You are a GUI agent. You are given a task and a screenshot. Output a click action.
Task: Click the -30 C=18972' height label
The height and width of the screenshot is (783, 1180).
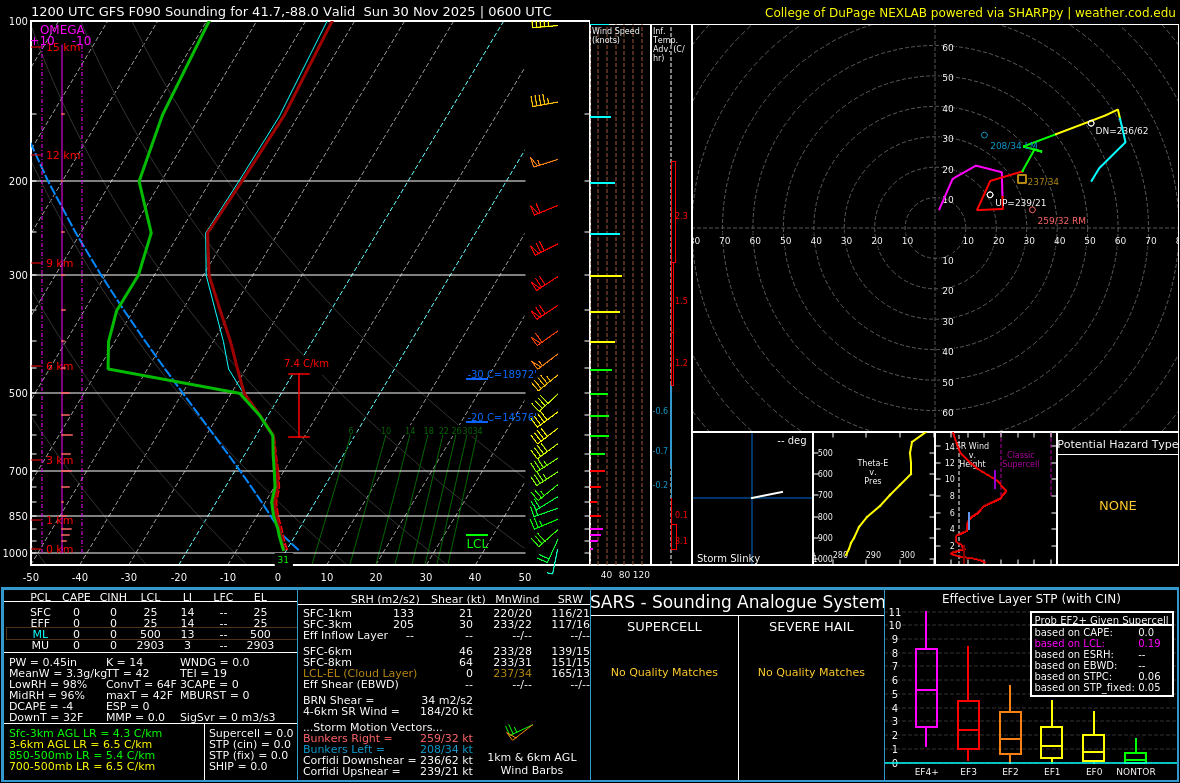pos(501,374)
